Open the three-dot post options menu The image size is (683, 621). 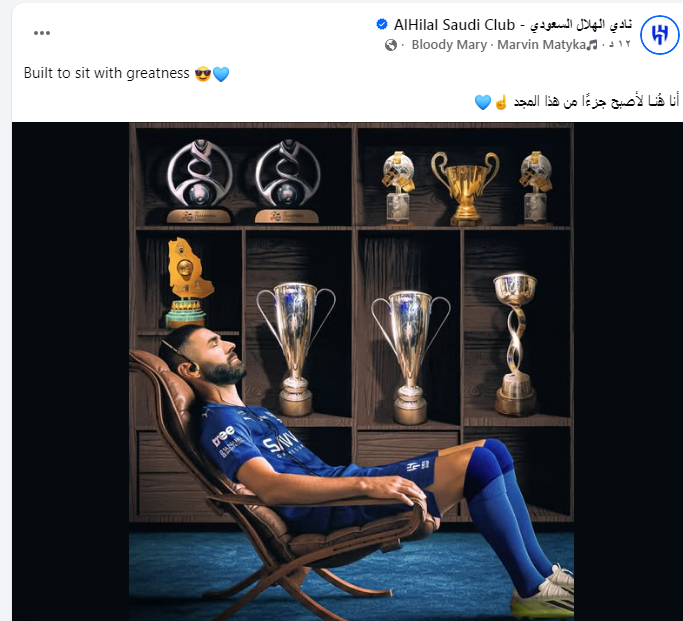(x=42, y=33)
